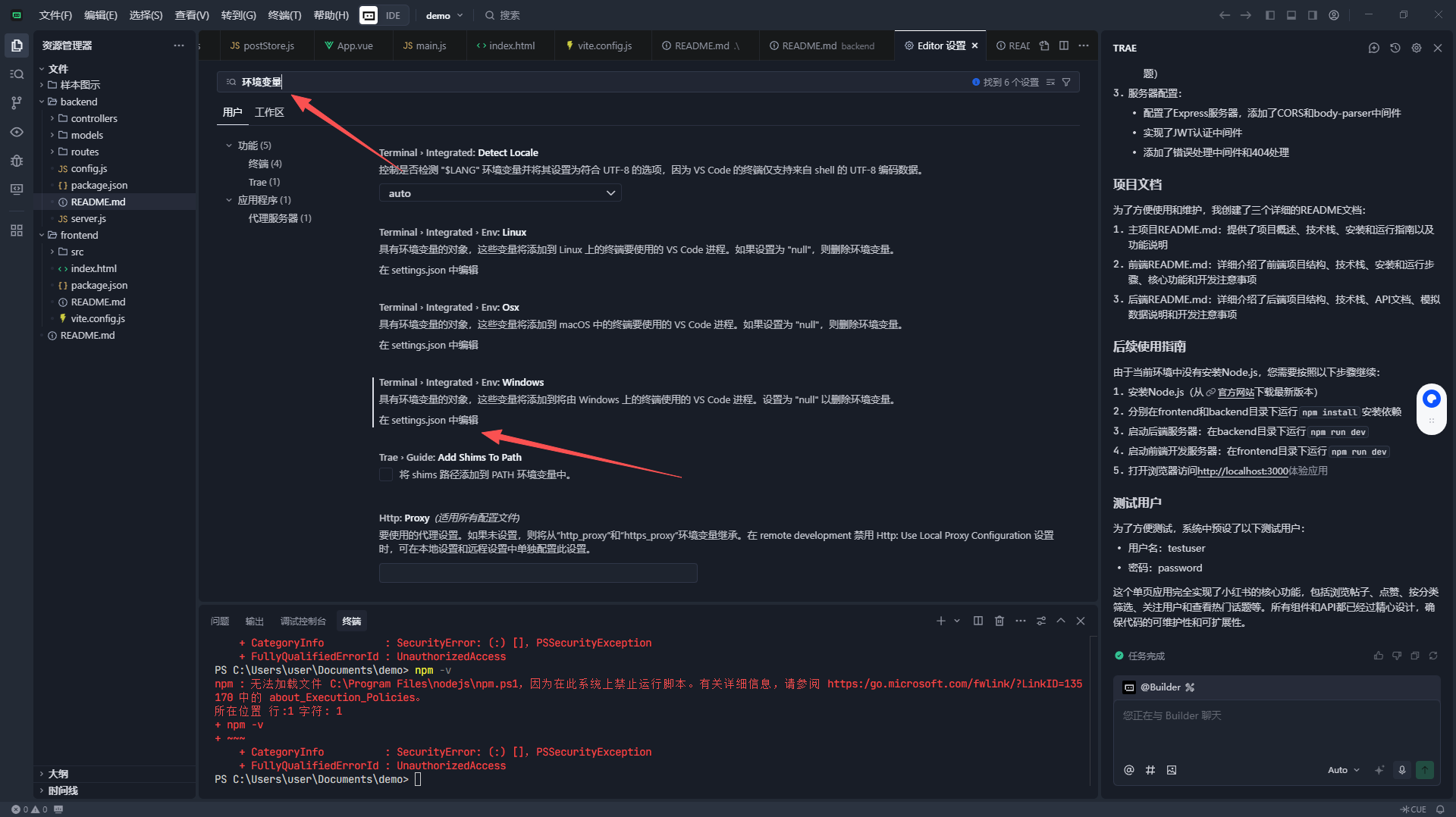The height and width of the screenshot is (817, 1456).
Task: Switch to the 工作区 settings tab
Action: pos(269,111)
